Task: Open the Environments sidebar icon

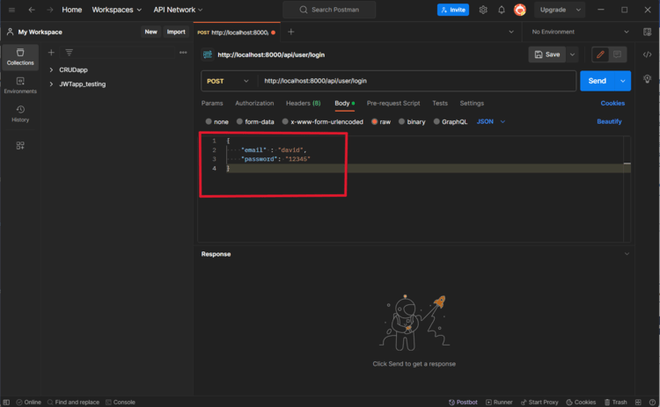Action: [x=20, y=85]
